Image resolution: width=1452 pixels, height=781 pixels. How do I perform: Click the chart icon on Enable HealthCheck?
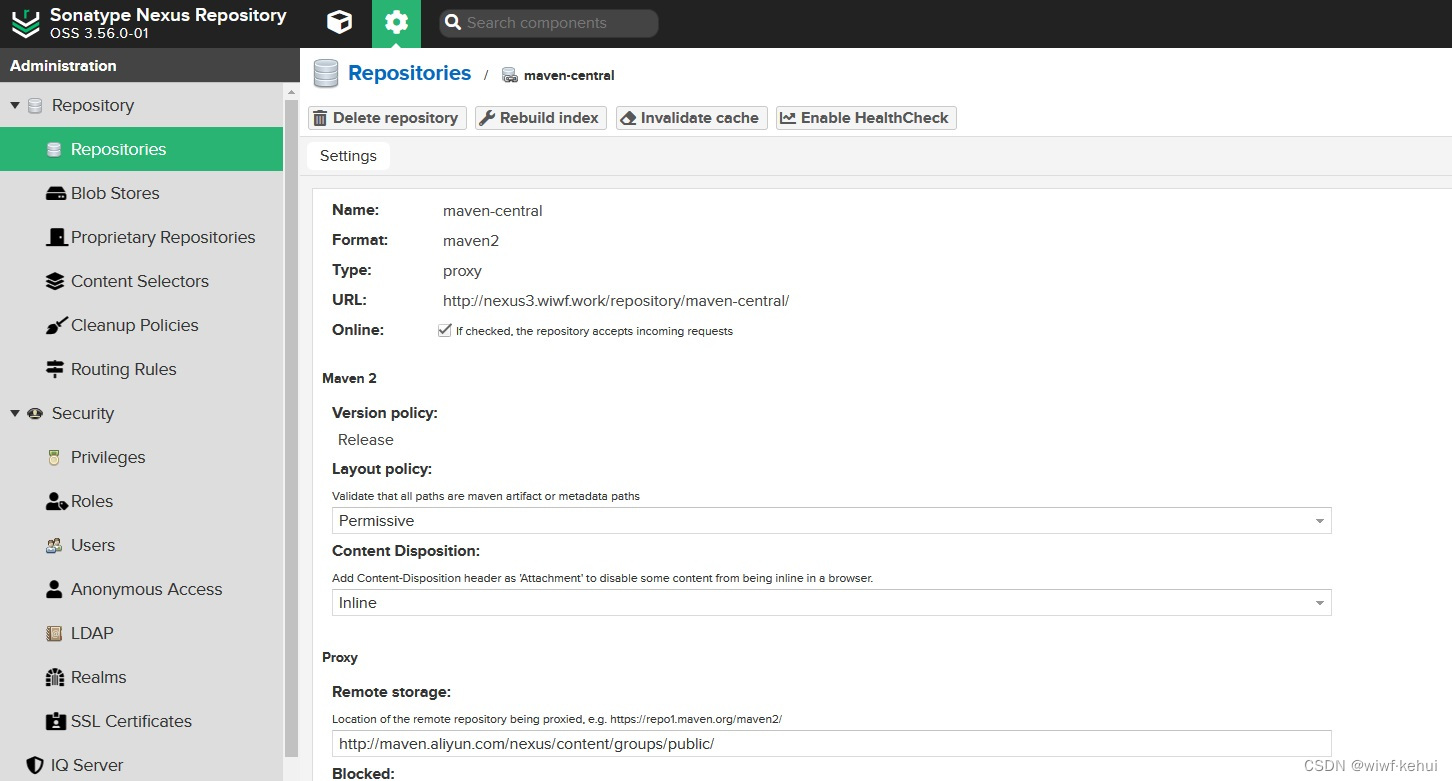coord(788,118)
